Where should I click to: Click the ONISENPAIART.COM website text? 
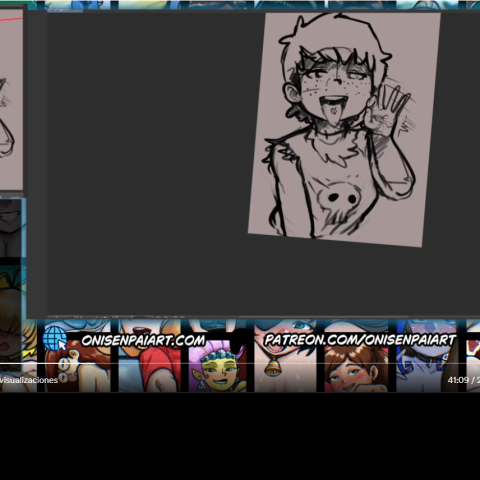143,340
